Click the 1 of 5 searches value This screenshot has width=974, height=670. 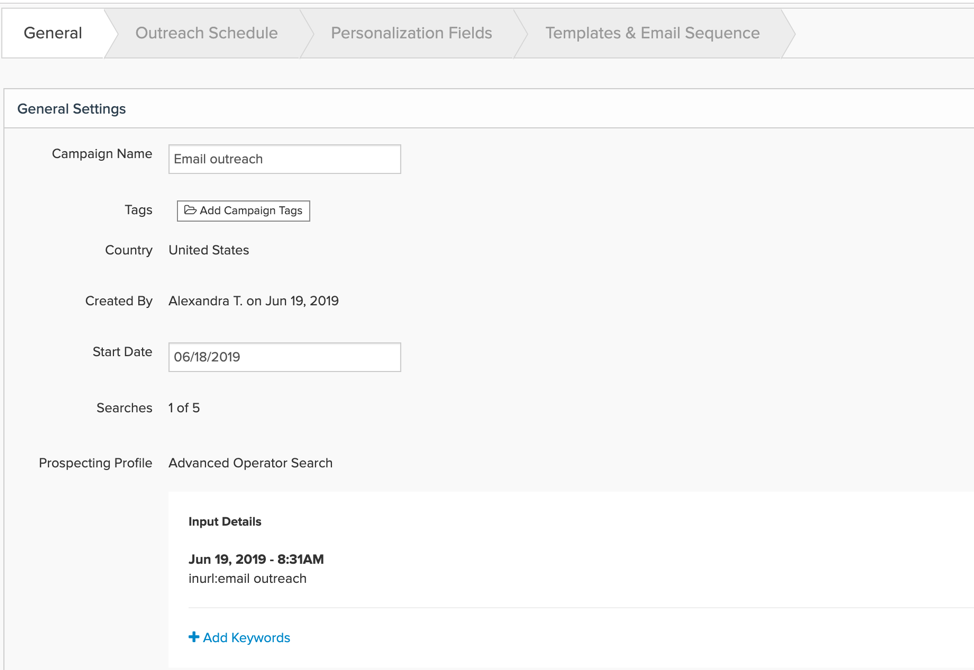184,408
